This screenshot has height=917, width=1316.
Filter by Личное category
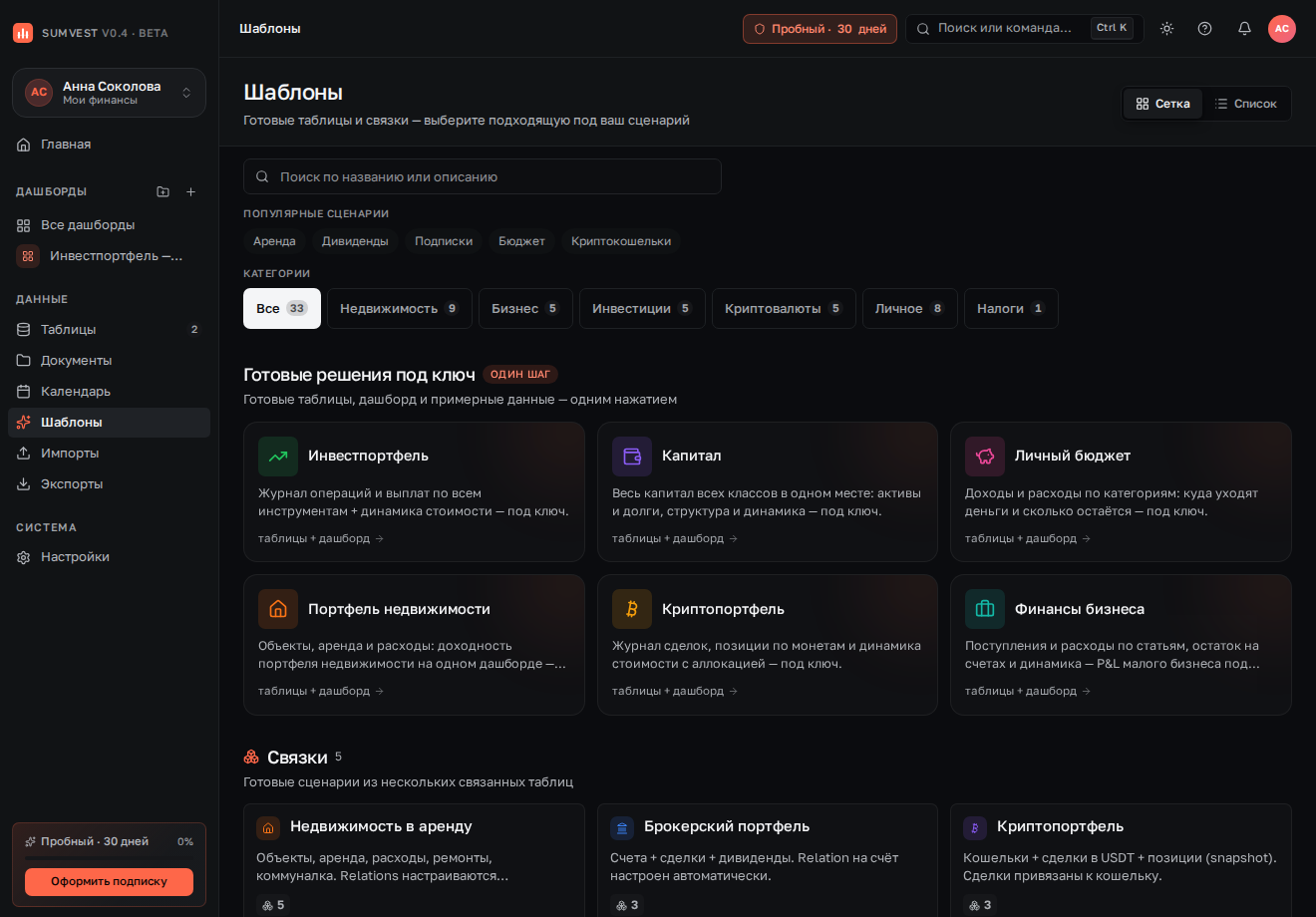coord(910,309)
